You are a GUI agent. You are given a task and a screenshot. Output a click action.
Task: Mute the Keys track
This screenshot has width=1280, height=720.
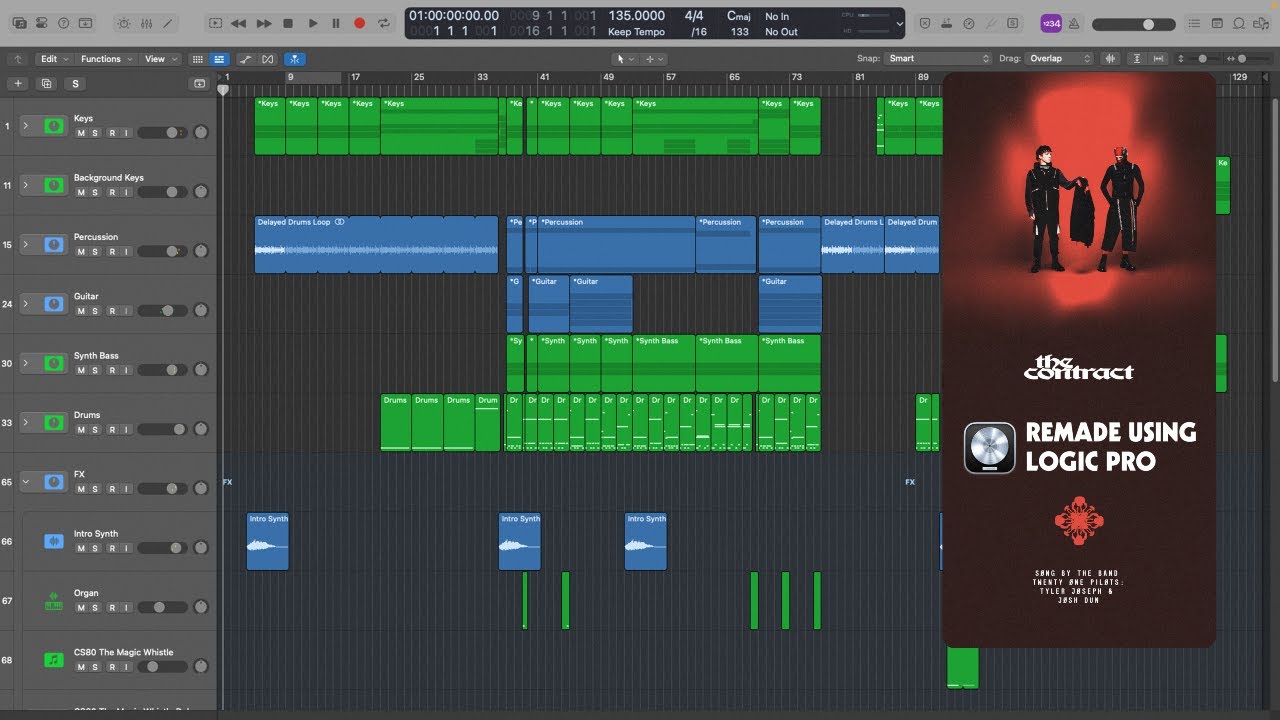click(x=81, y=133)
